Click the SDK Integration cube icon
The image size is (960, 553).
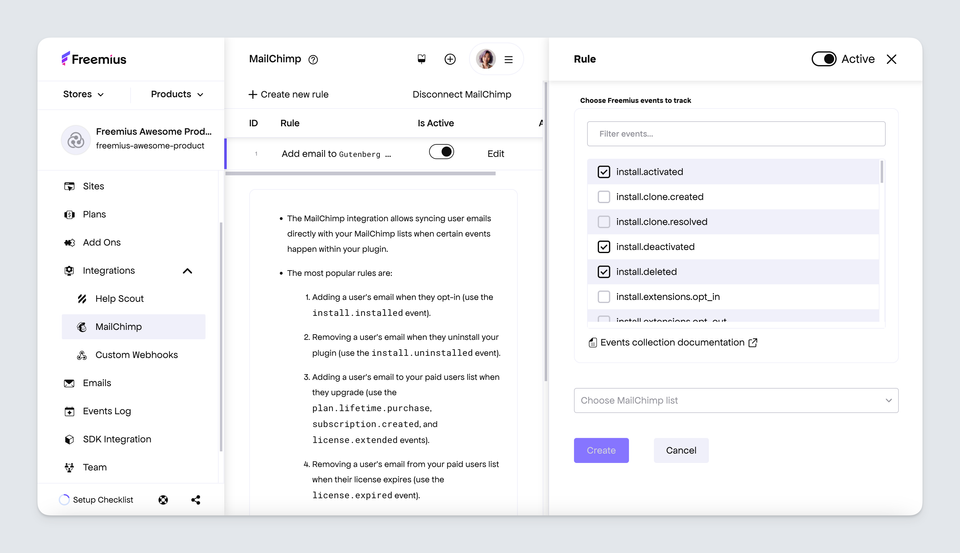click(69, 440)
